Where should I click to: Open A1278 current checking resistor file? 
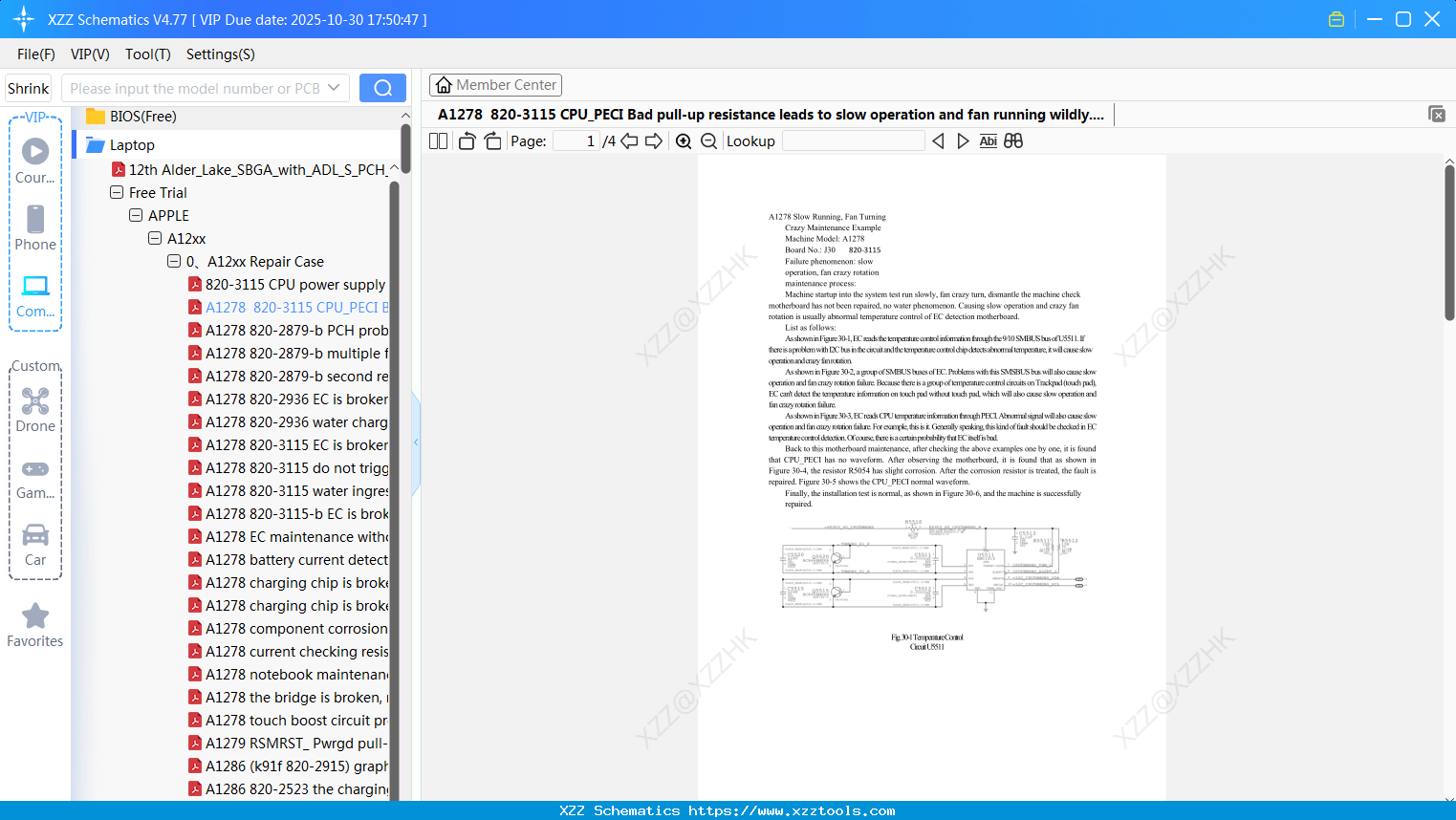[x=288, y=651]
